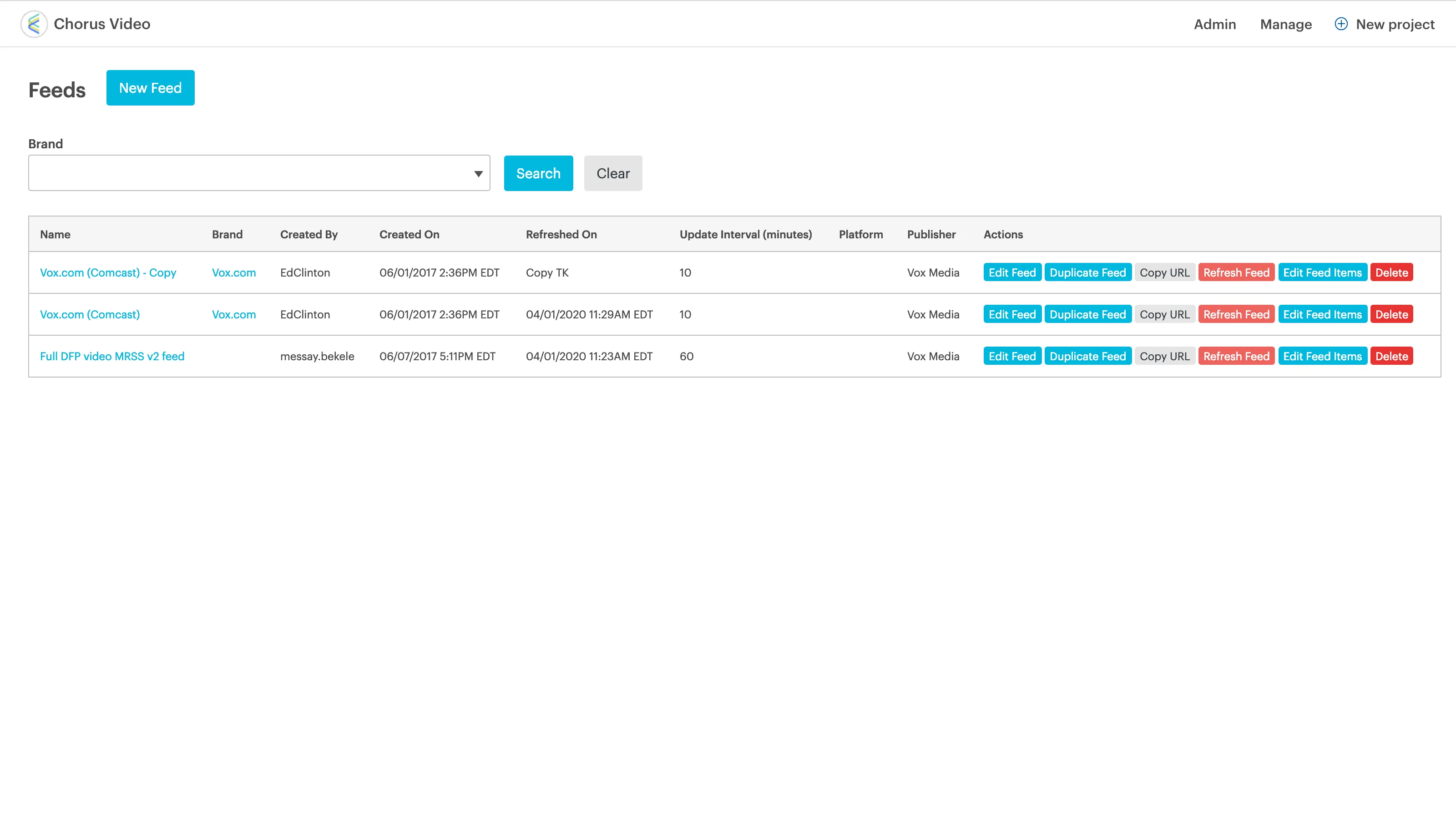This screenshot has height=816, width=1456.
Task: Delete feed in the 04/01/2020 11:29AM row
Action: pos(1391,314)
